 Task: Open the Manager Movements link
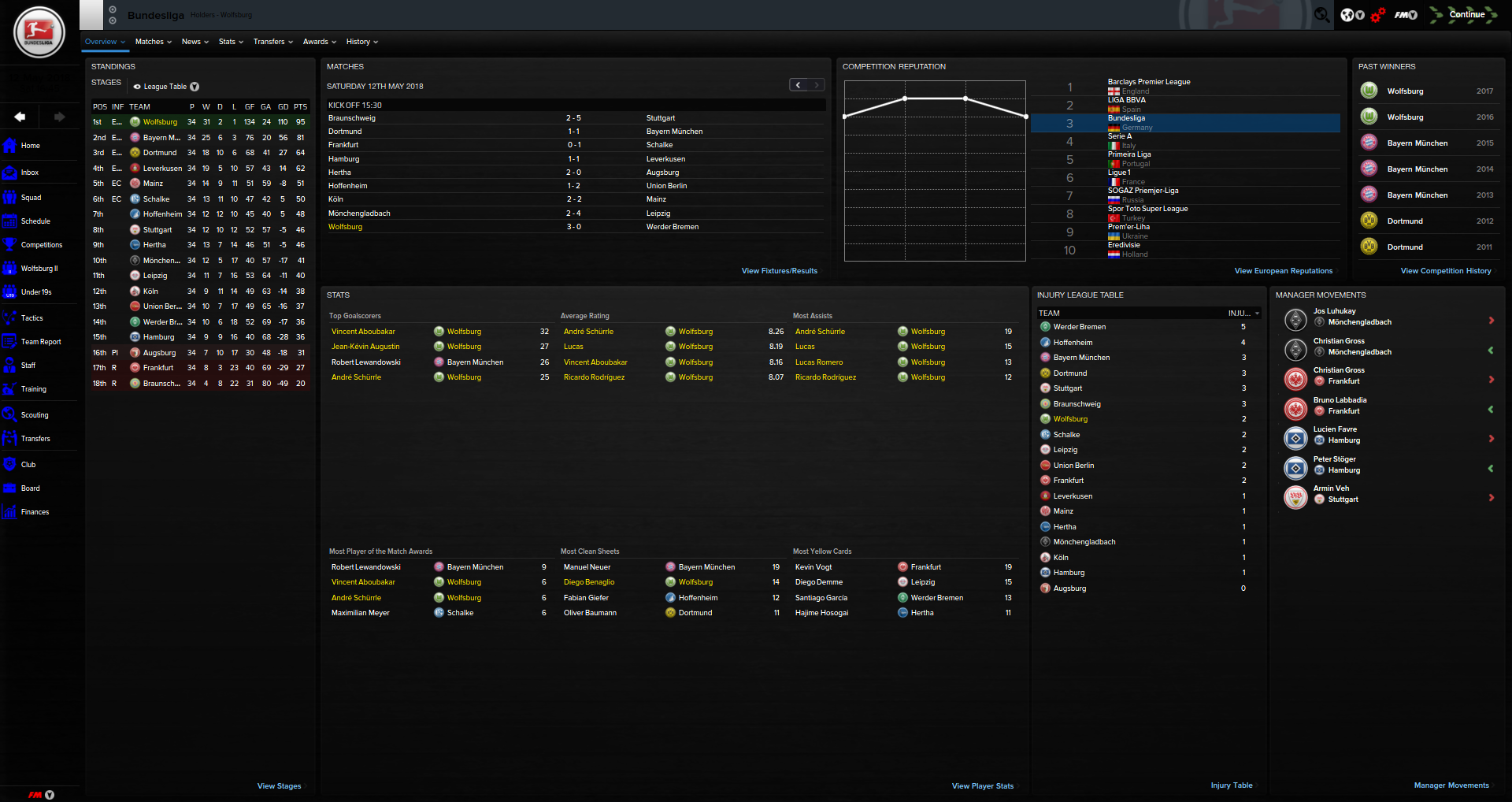coord(1451,785)
